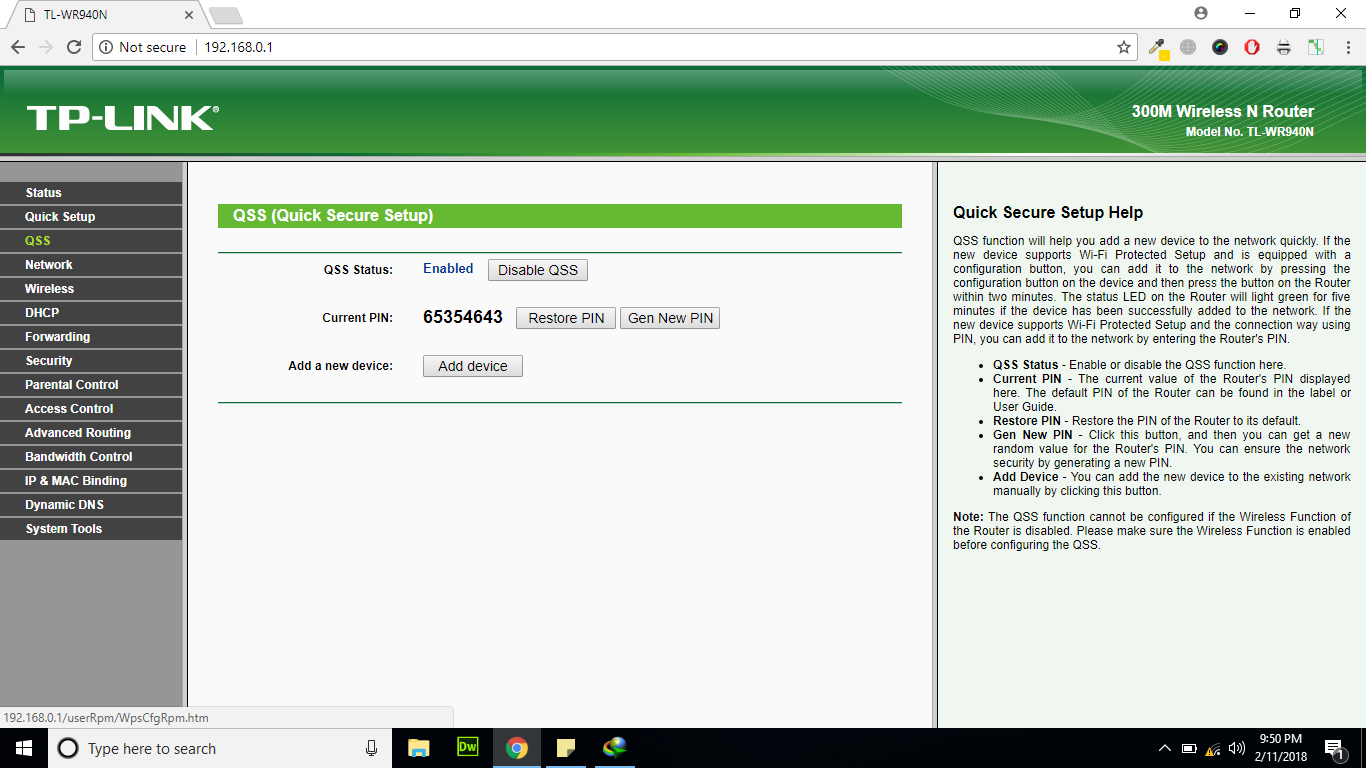
Task: Click the Restore PIN button
Action: click(566, 318)
